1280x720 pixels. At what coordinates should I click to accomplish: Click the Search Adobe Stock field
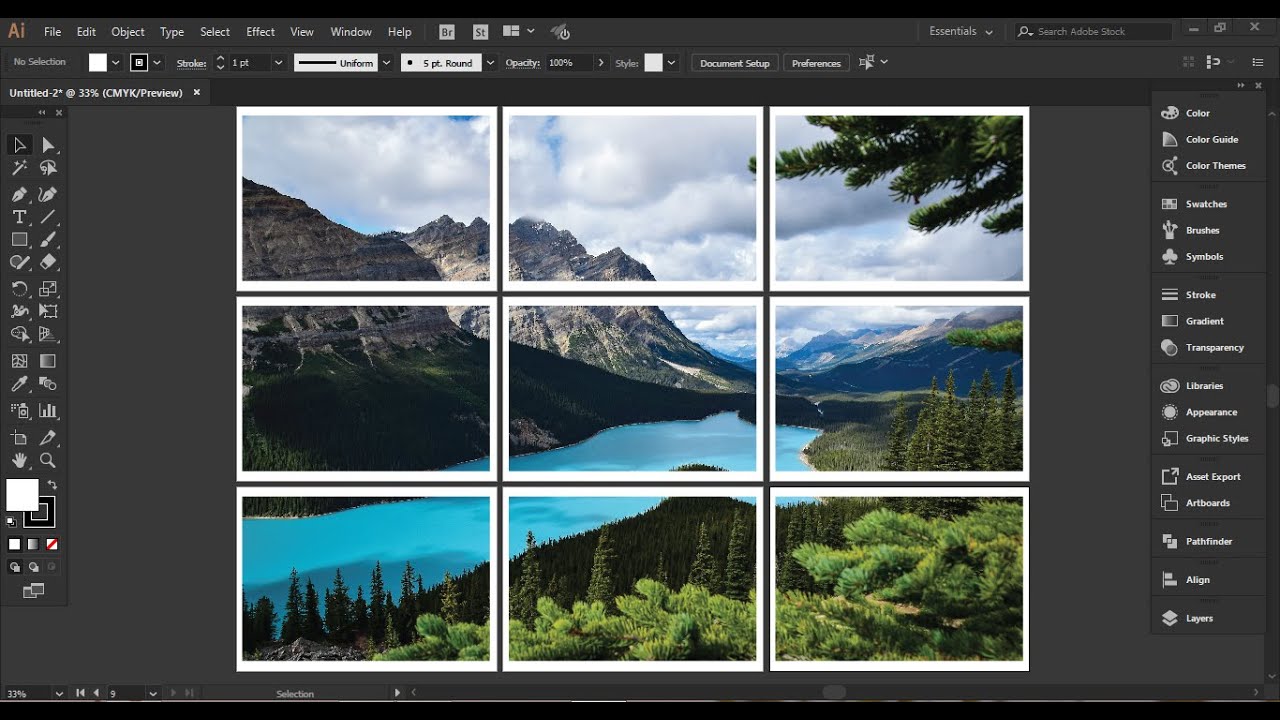point(1093,32)
